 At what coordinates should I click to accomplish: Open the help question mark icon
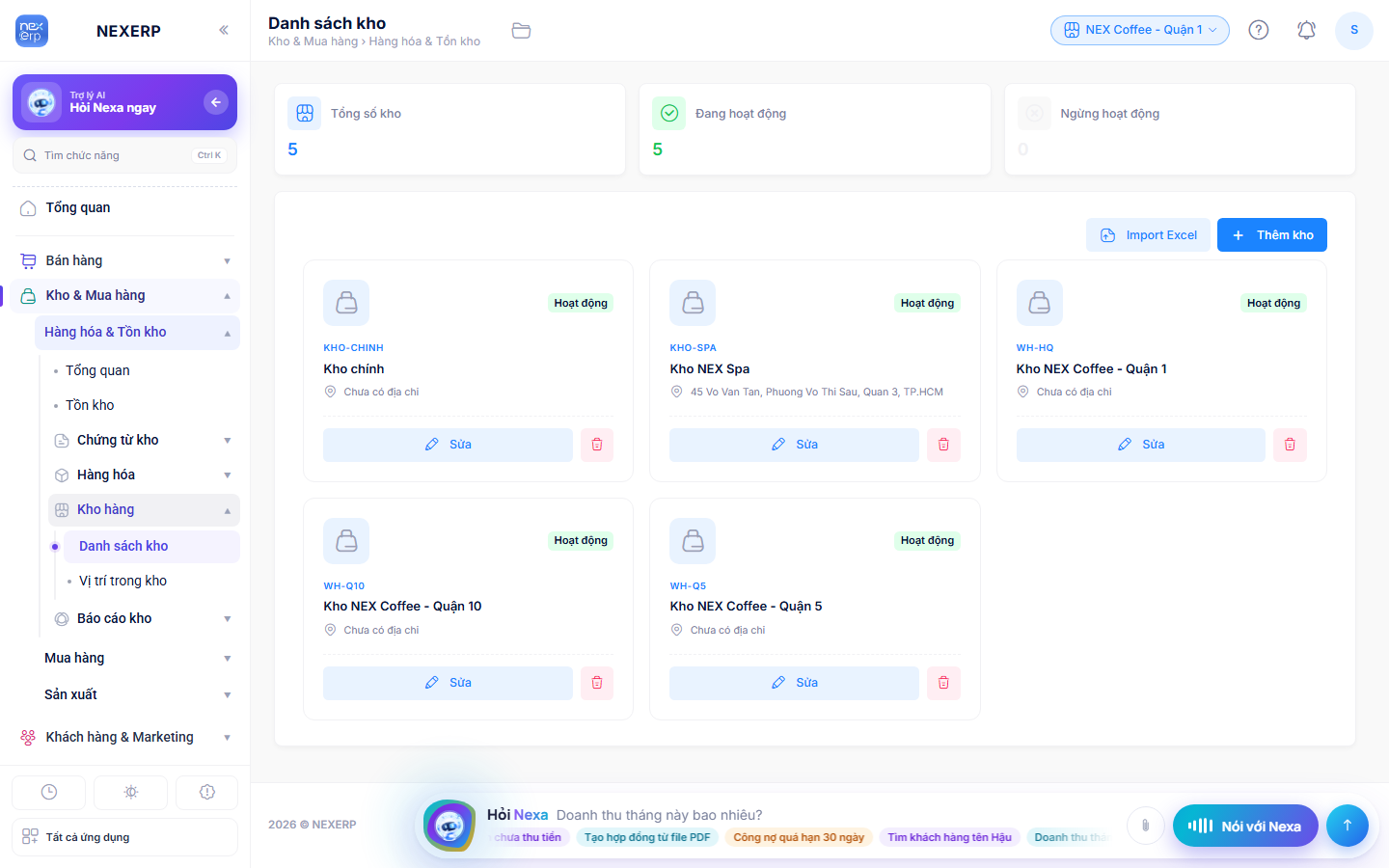1259,30
